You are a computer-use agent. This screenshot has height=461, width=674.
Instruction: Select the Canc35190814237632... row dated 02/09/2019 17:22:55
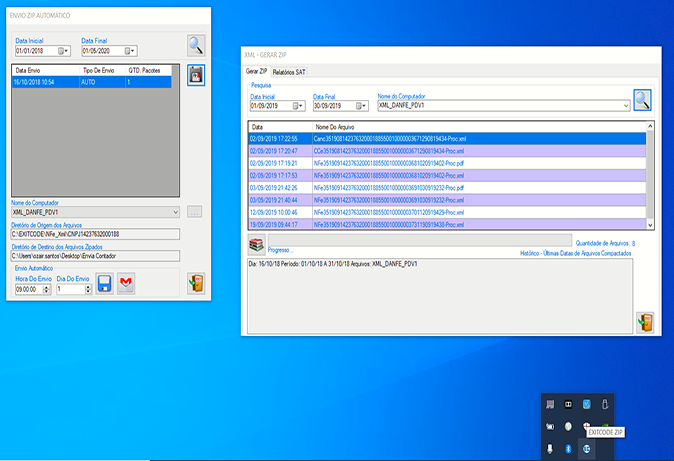coord(447,139)
